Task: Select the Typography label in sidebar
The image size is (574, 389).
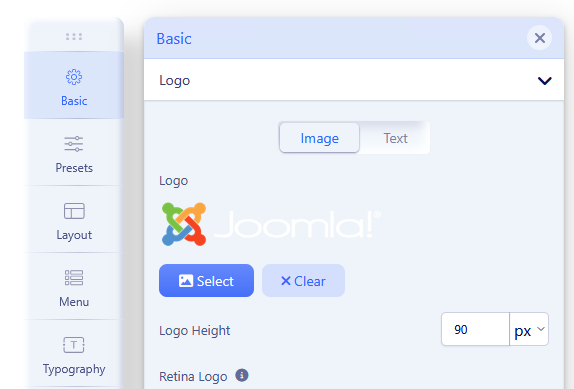Action: click(x=74, y=369)
